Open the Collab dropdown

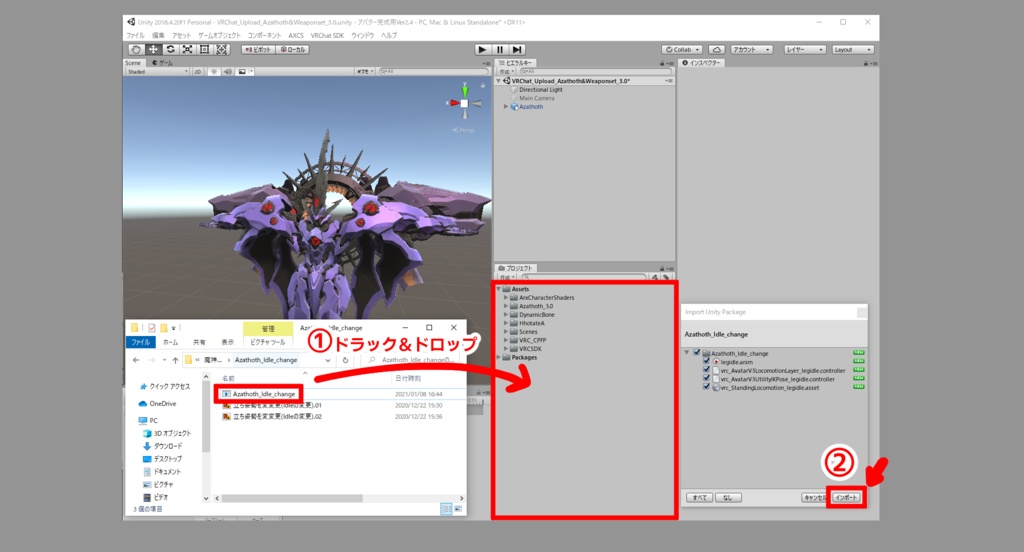[682, 50]
